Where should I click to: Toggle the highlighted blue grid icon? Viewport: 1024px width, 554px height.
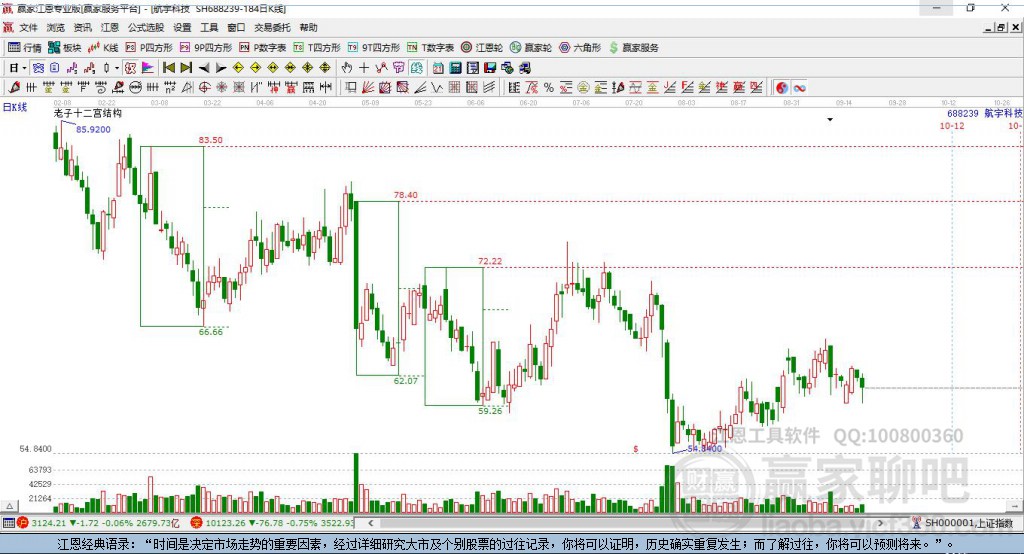tap(38, 68)
